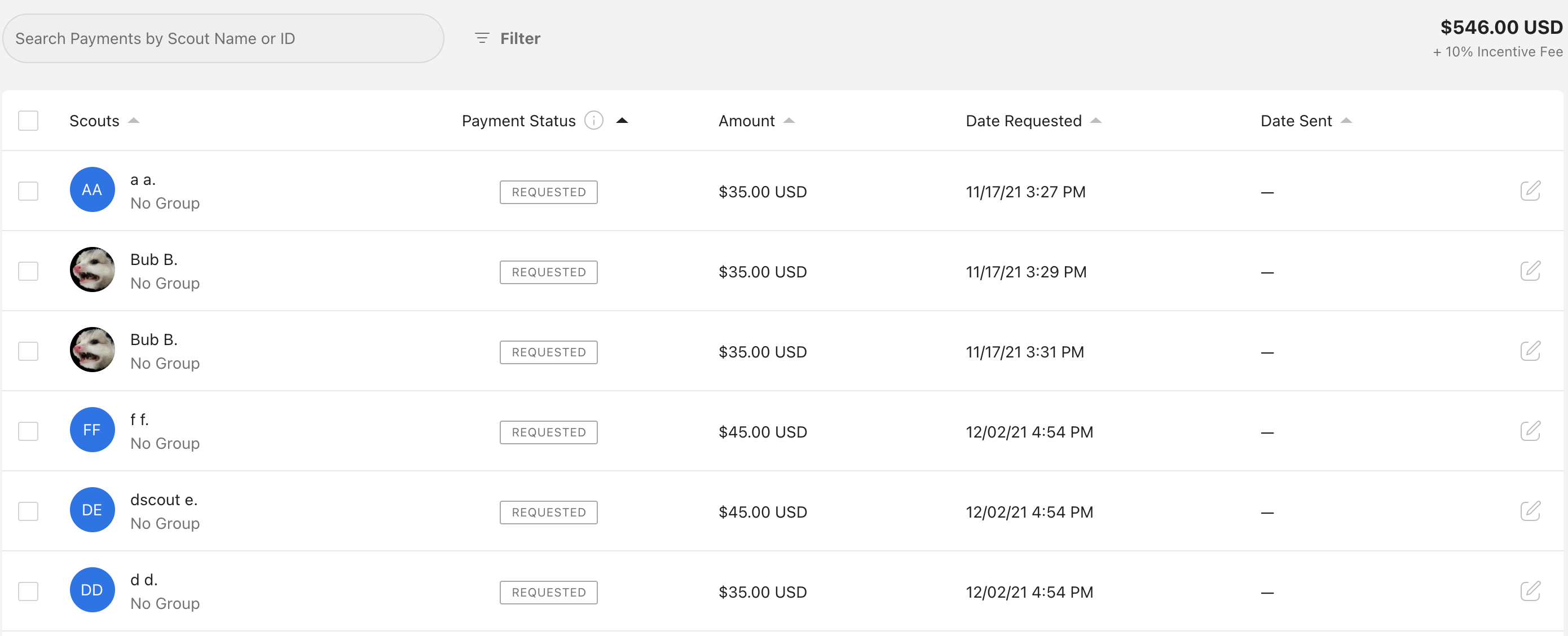Click the FF avatar circle
Screen dimensions: 1568x636
(92, 430)
